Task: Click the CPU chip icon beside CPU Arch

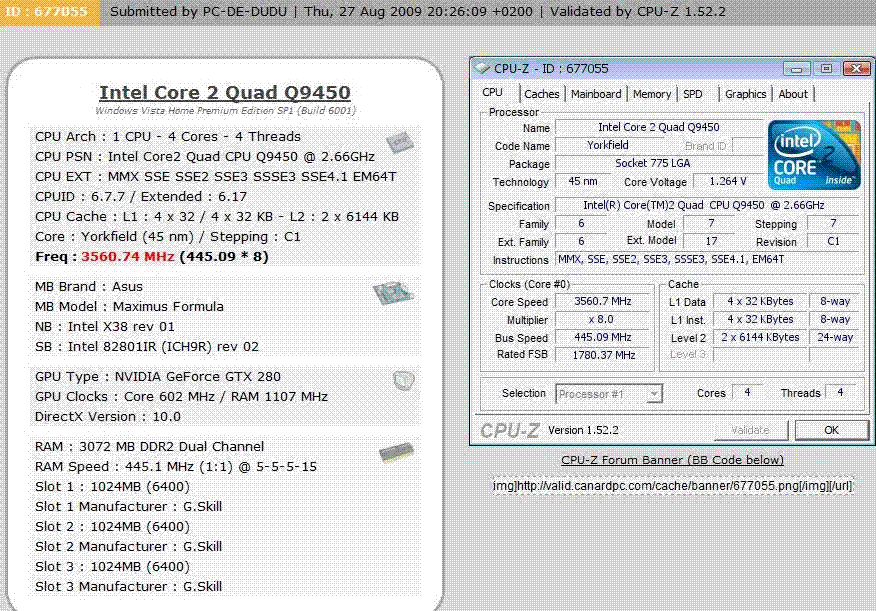Action: pyautogui.click(x=399, y=142)
